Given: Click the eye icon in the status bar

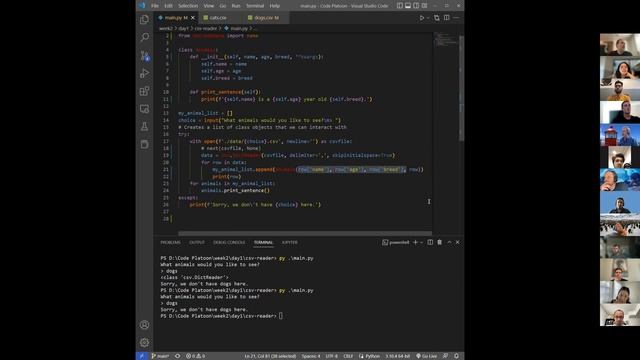Looking at the screenshot, I should (x=178, y=356).
